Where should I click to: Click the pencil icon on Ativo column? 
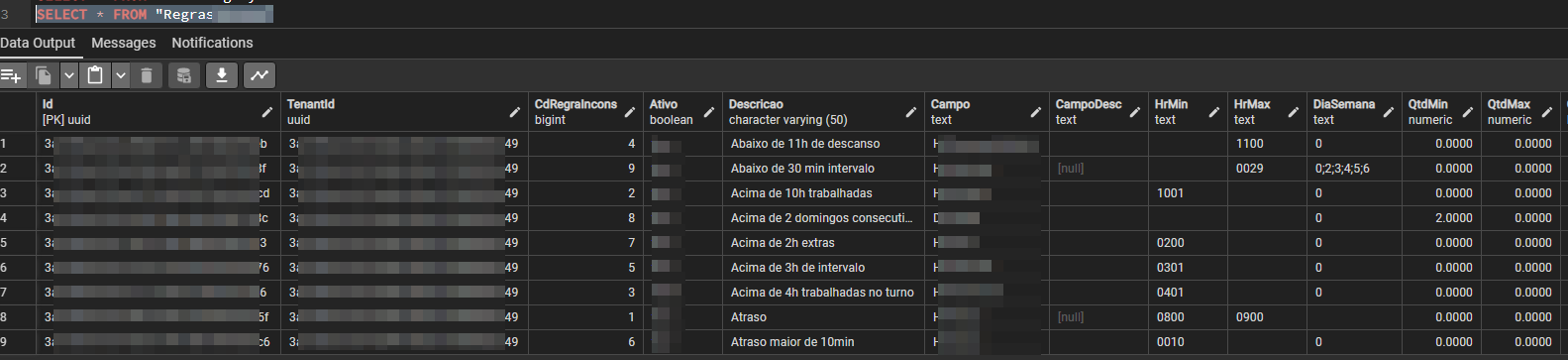pyautogui.click(x=709, y=112)
